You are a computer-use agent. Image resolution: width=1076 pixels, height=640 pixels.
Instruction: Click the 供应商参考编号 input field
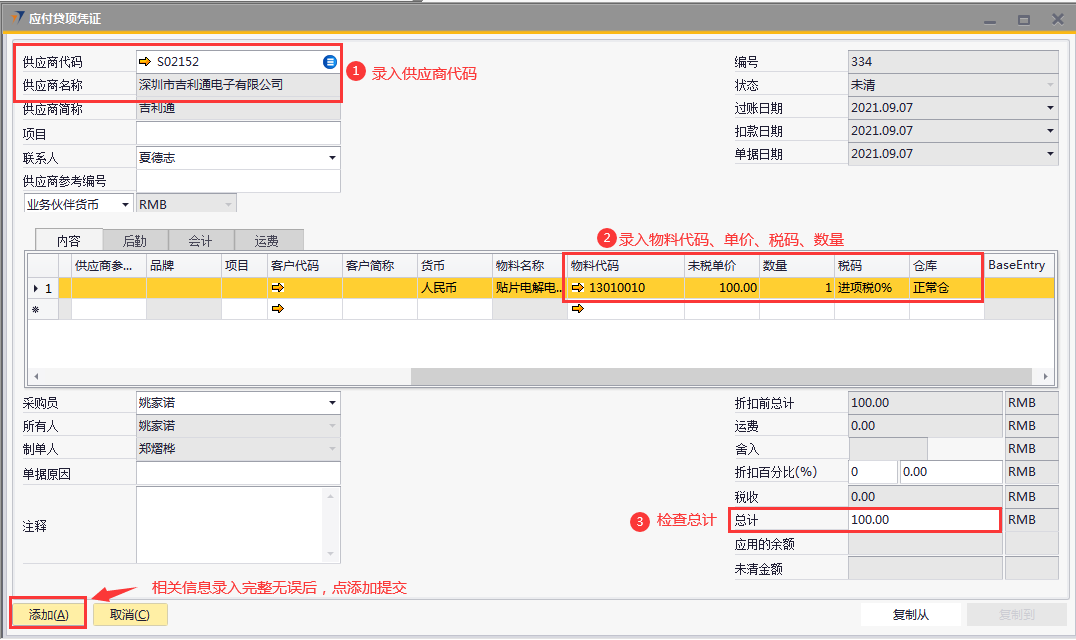pyautogui.click(x=238, y=181)
